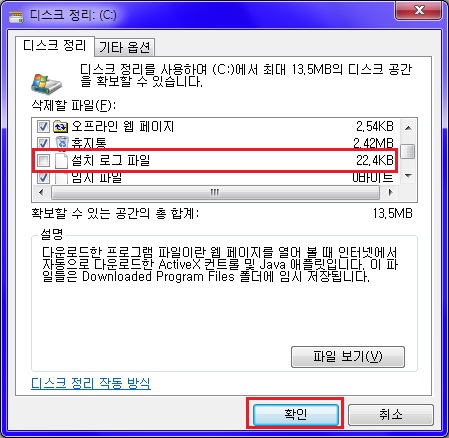
Task: Click the Disk Cleanup drive icon in title bar
Action: [x=16, y=15]
